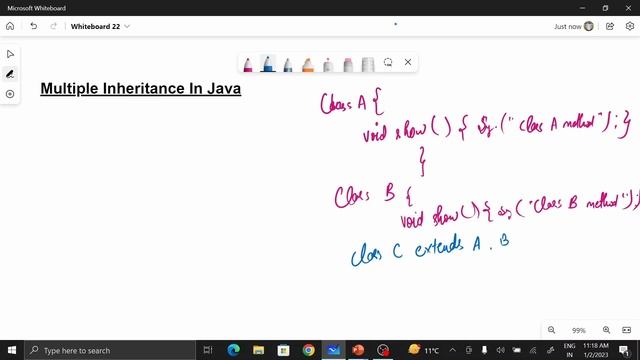Zoom in on the canvas
The width and height of the screenshot is (640, 360).
point(607,330)
